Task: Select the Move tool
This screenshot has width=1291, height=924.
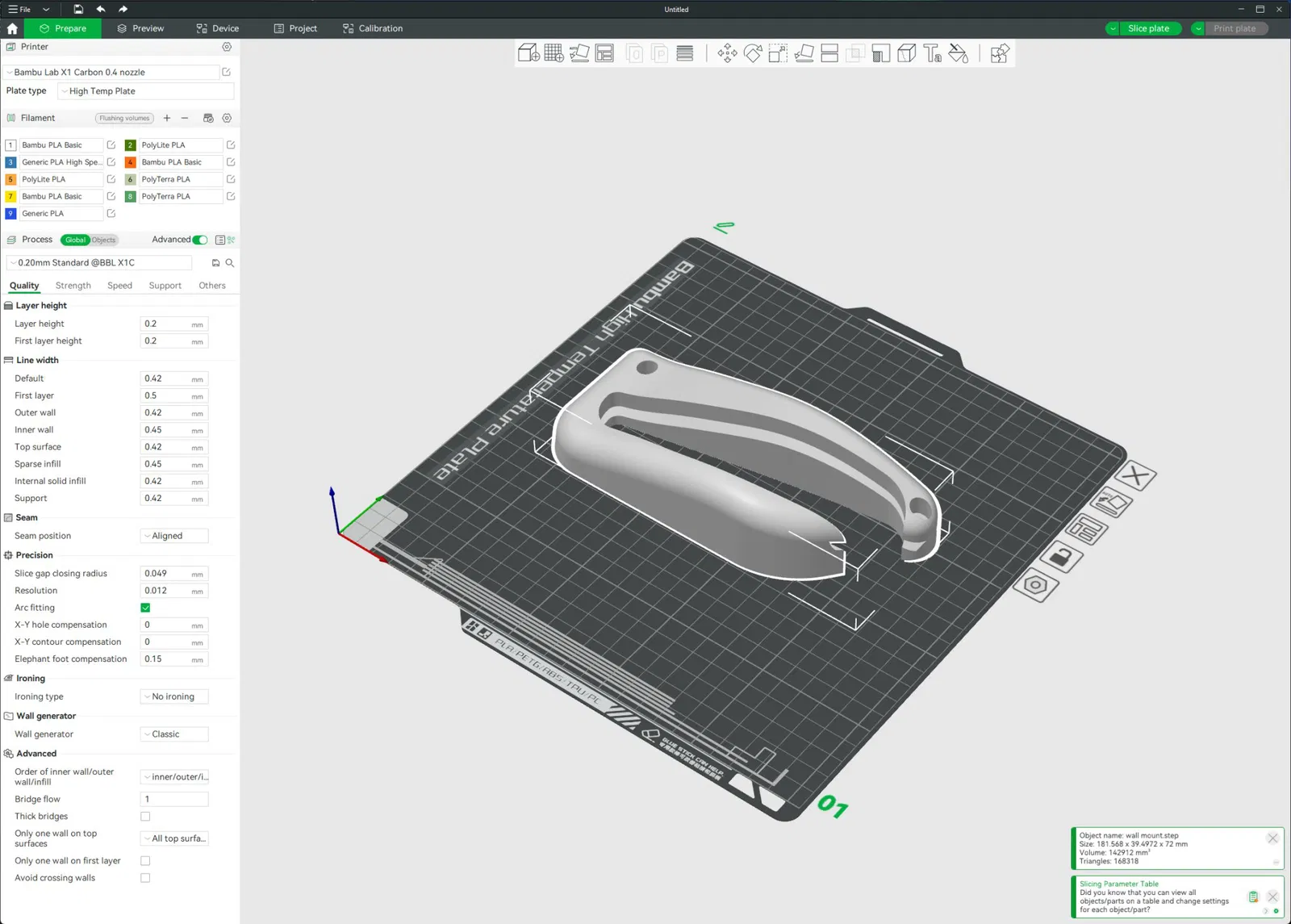Action: (727, 53)
